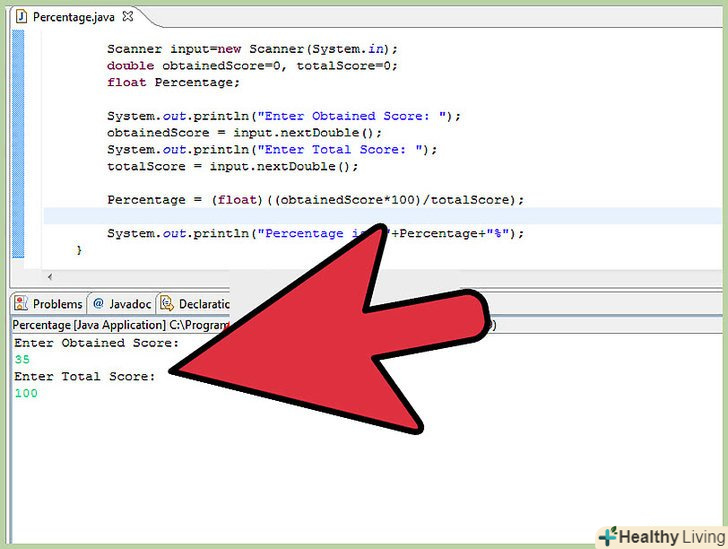
Task: Click the console output 'Enter Obtained Score:'
Action: 97,343
